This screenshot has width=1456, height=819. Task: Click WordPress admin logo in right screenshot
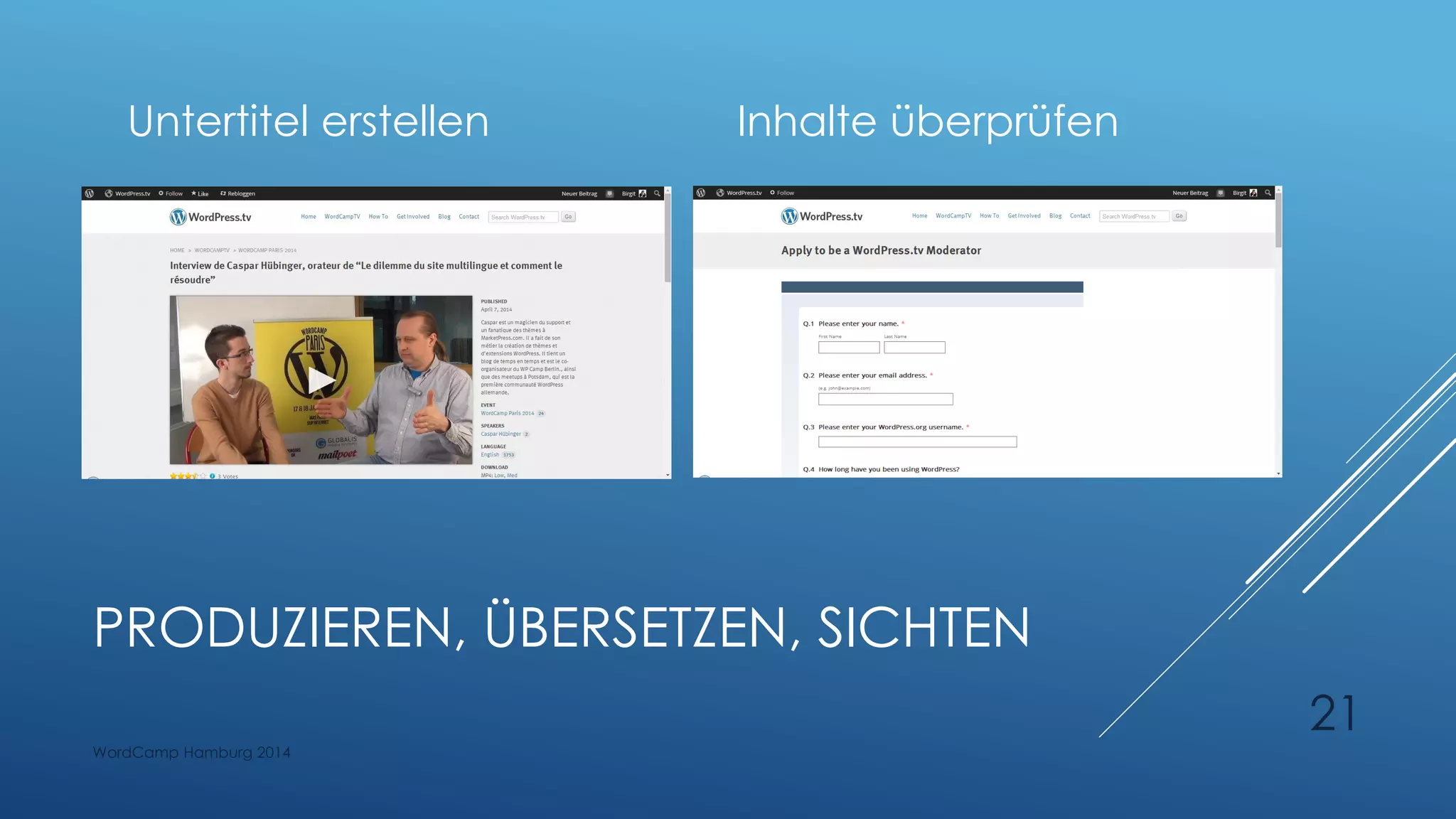(x=700, y=193)
